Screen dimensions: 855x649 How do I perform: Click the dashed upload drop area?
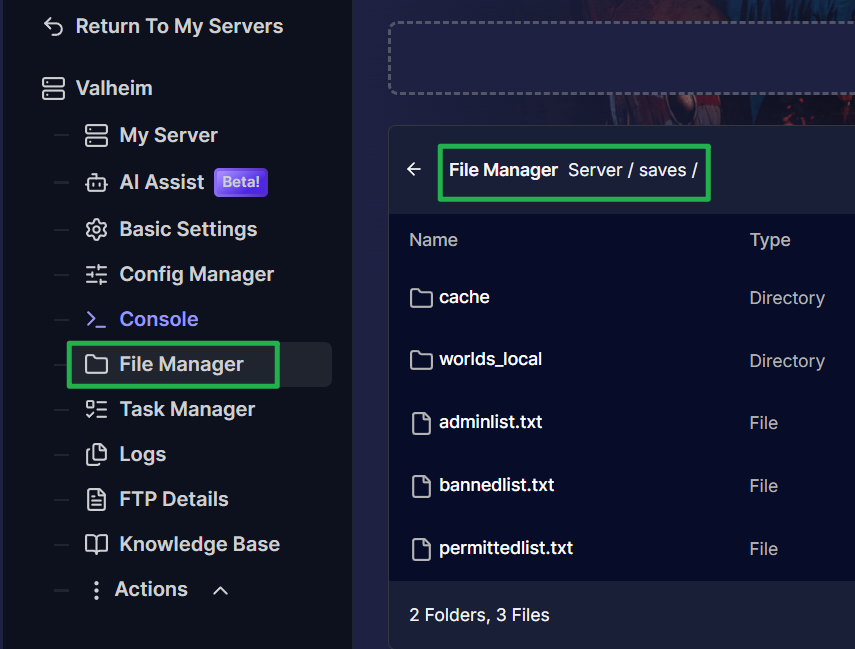[622, 58]
